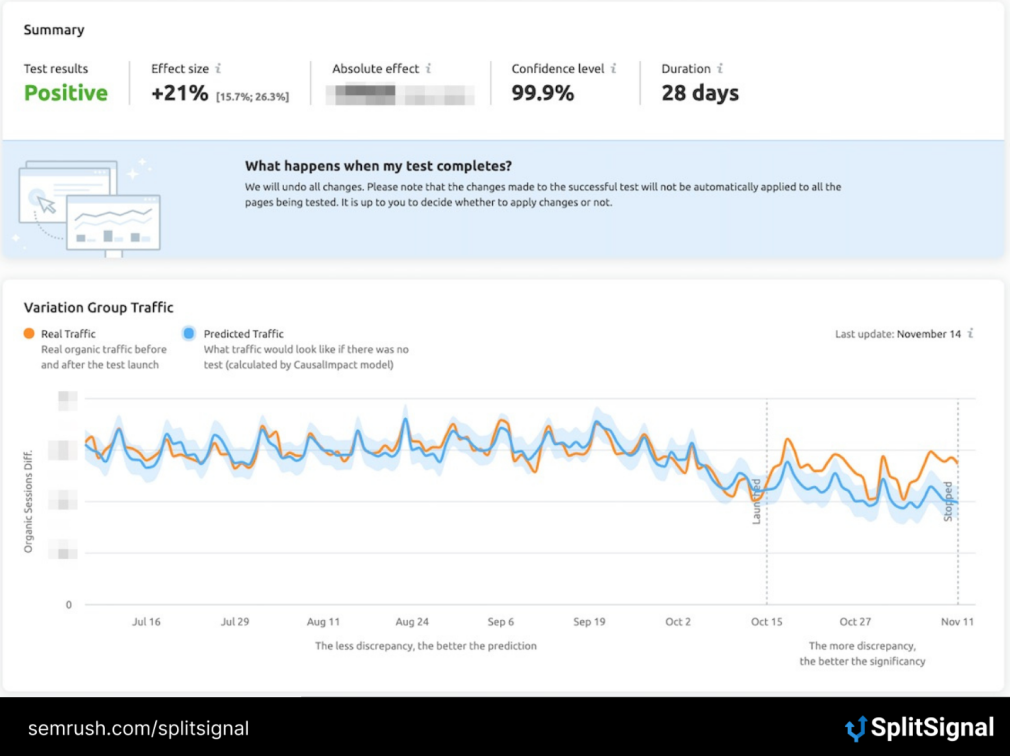Open the Last update info tooltip
This screenshot has width=1010, height=756.
[x=972, y=333]
